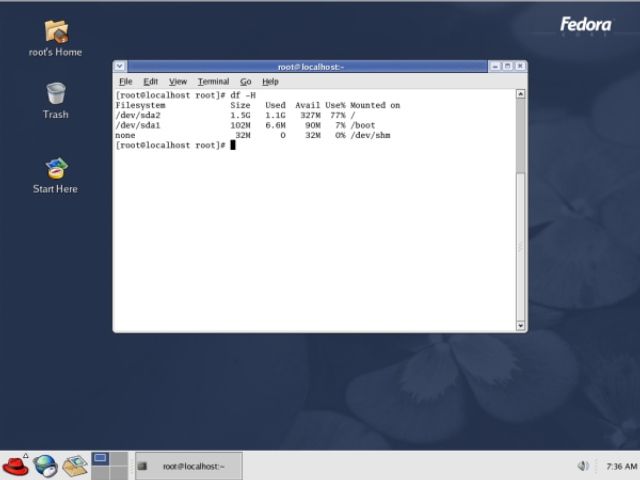Open the Terminal menu in menu bar

click(x=213, y=81)
